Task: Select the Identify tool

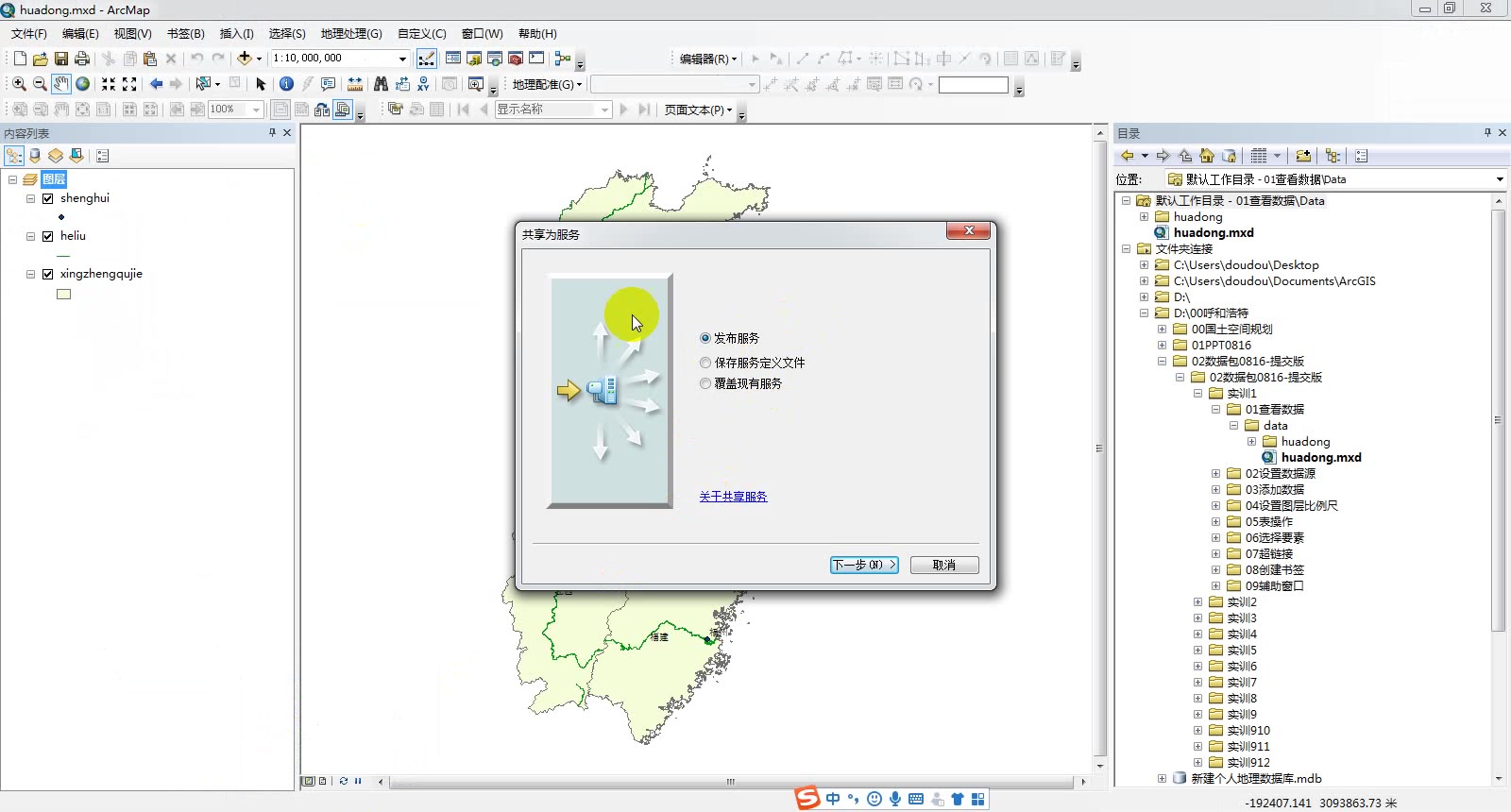Action: (287, 84)
